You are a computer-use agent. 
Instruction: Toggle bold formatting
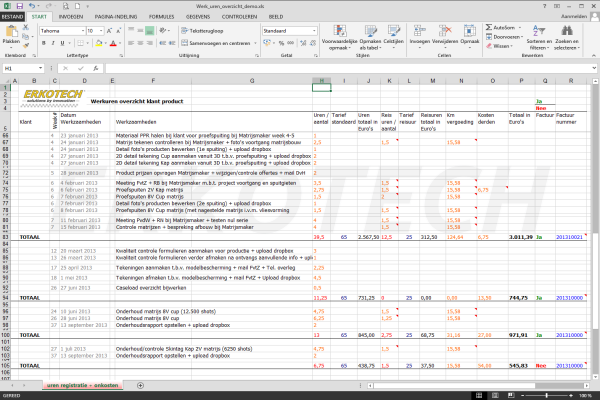(43, 44)
